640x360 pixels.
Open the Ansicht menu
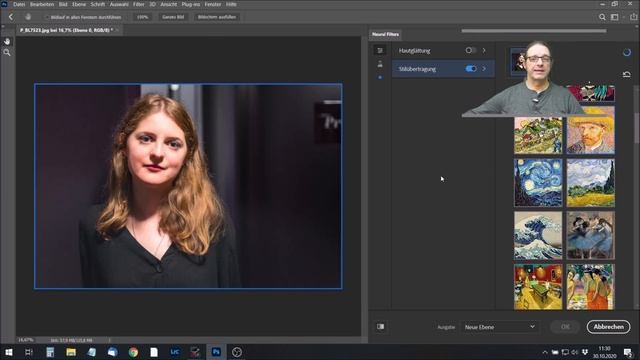click(x=168, y=4)
